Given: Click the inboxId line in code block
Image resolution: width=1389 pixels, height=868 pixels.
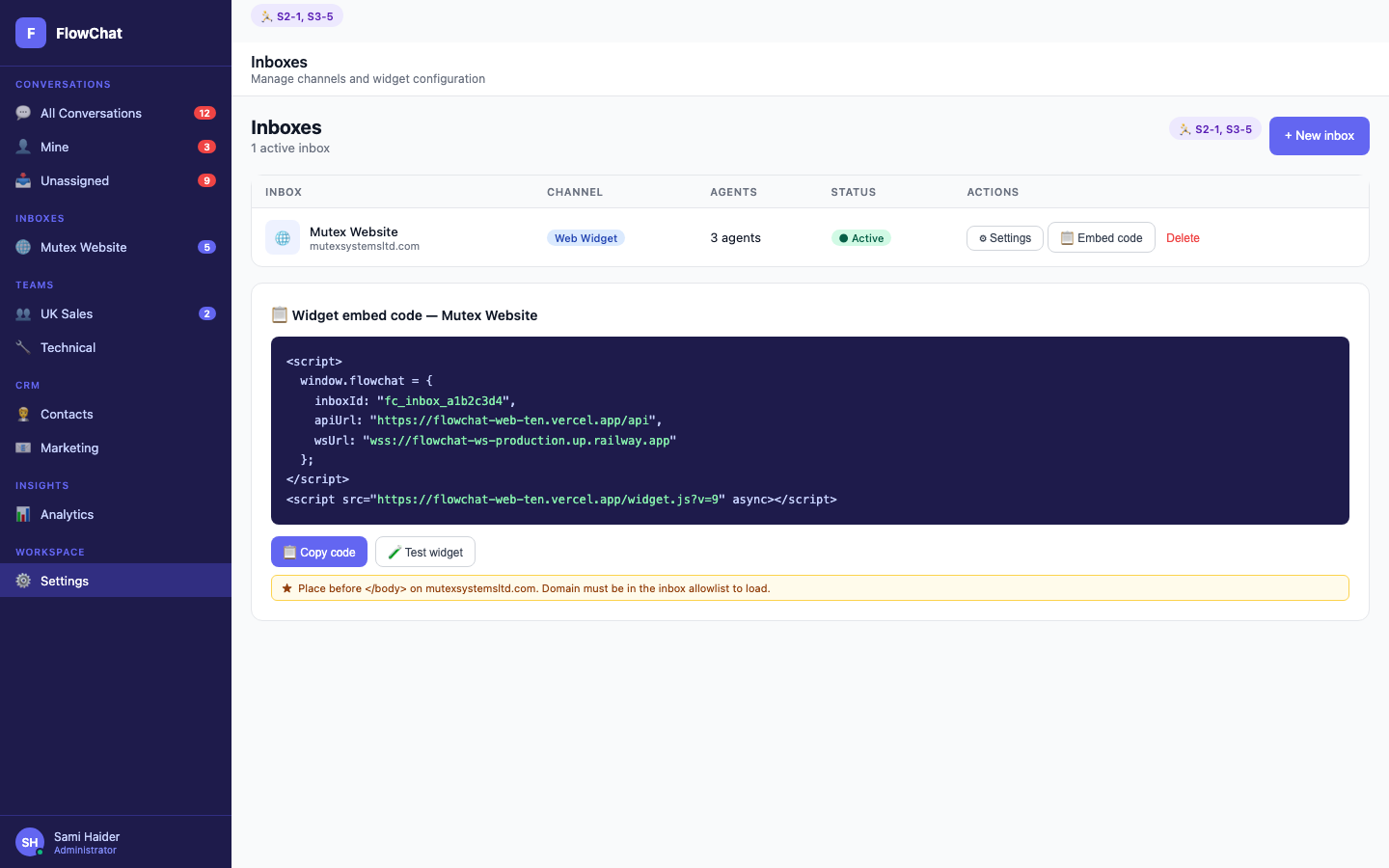Looking at the screenshot, I should click(415, 401).
